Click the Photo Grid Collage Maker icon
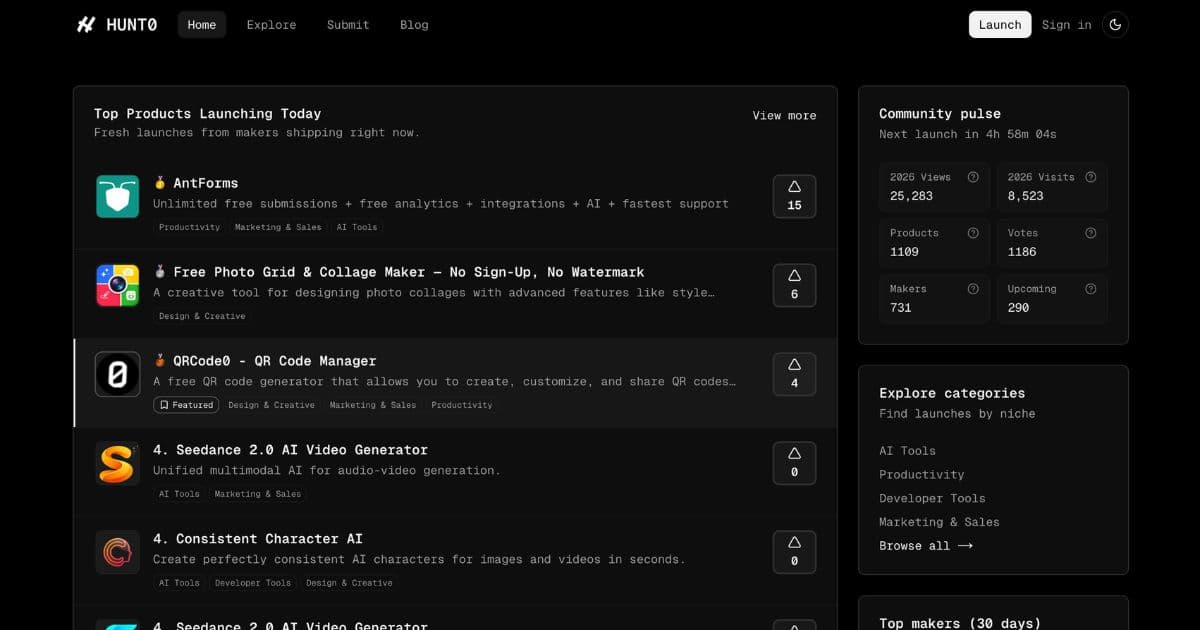The image size is (1200, 630). [x=117, y=285]
